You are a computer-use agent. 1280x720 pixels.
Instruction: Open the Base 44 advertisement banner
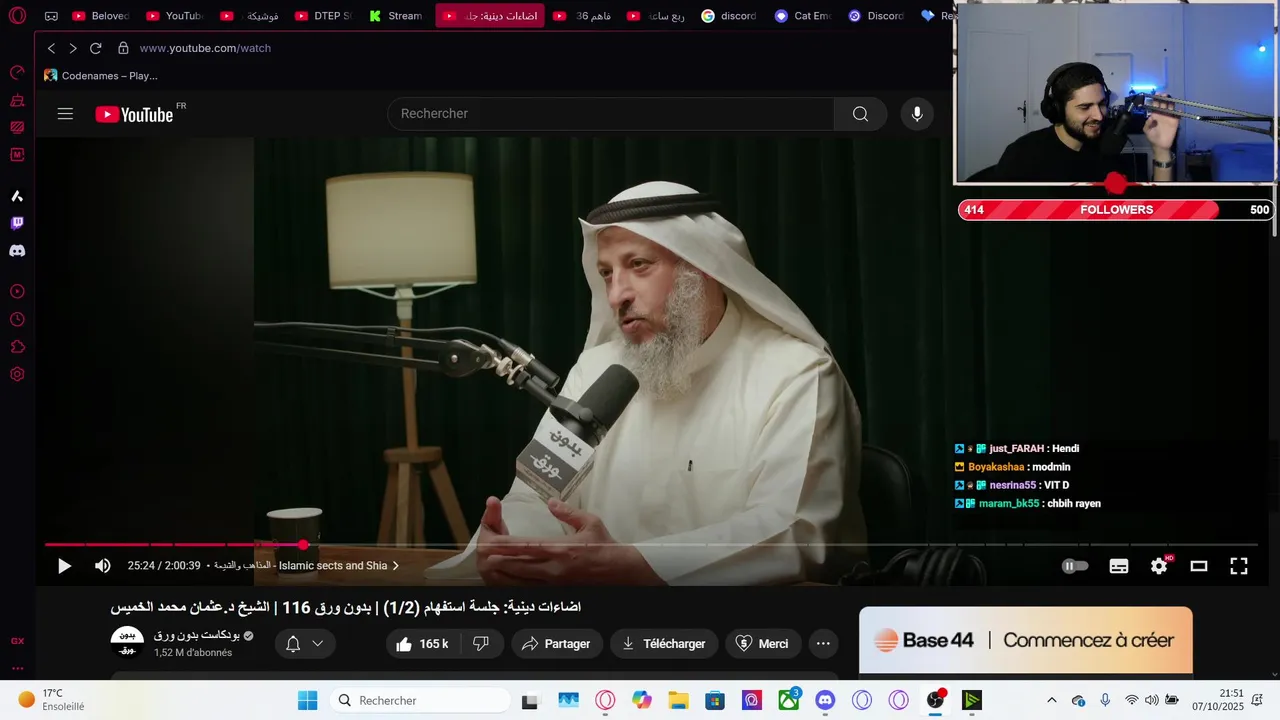(x=1026, y=640)
